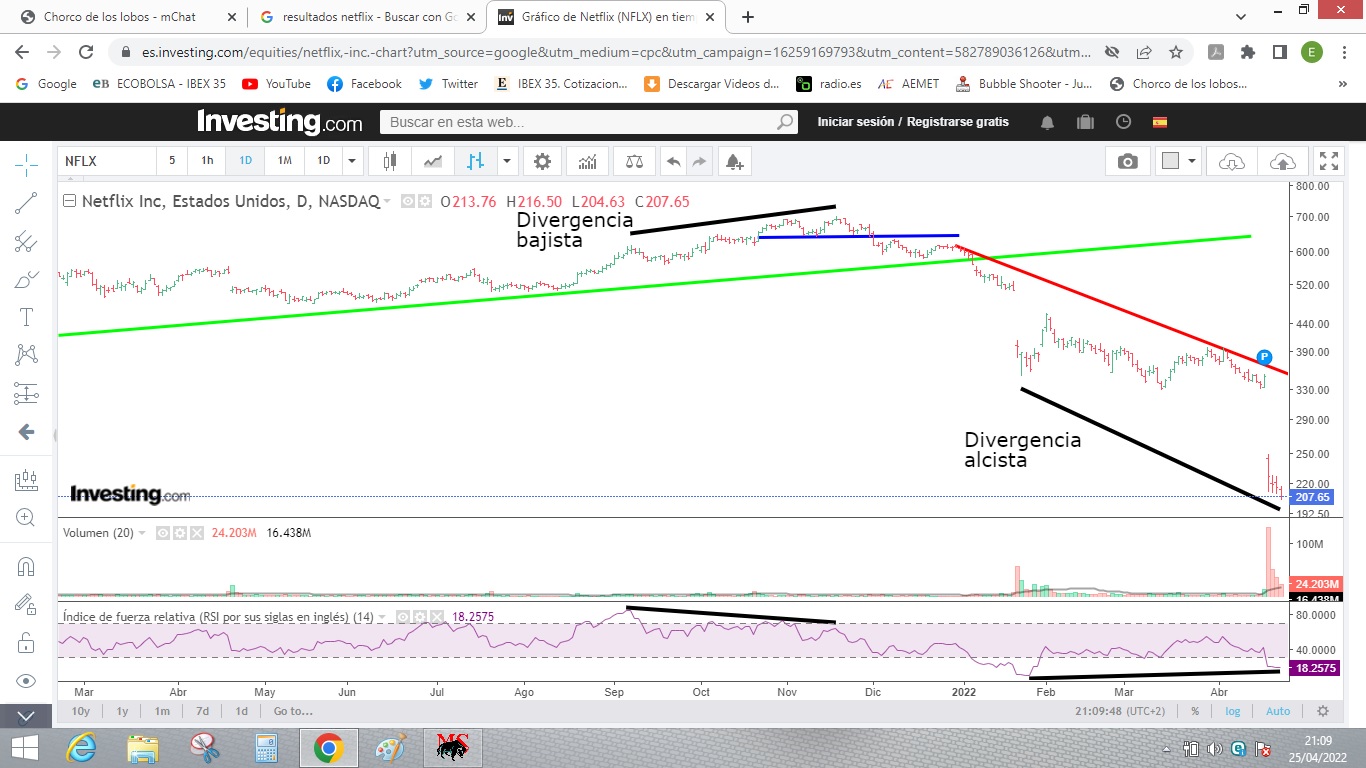Open the pattern drawing tools
1366x768 pixels.
click(x=26, y=355)
